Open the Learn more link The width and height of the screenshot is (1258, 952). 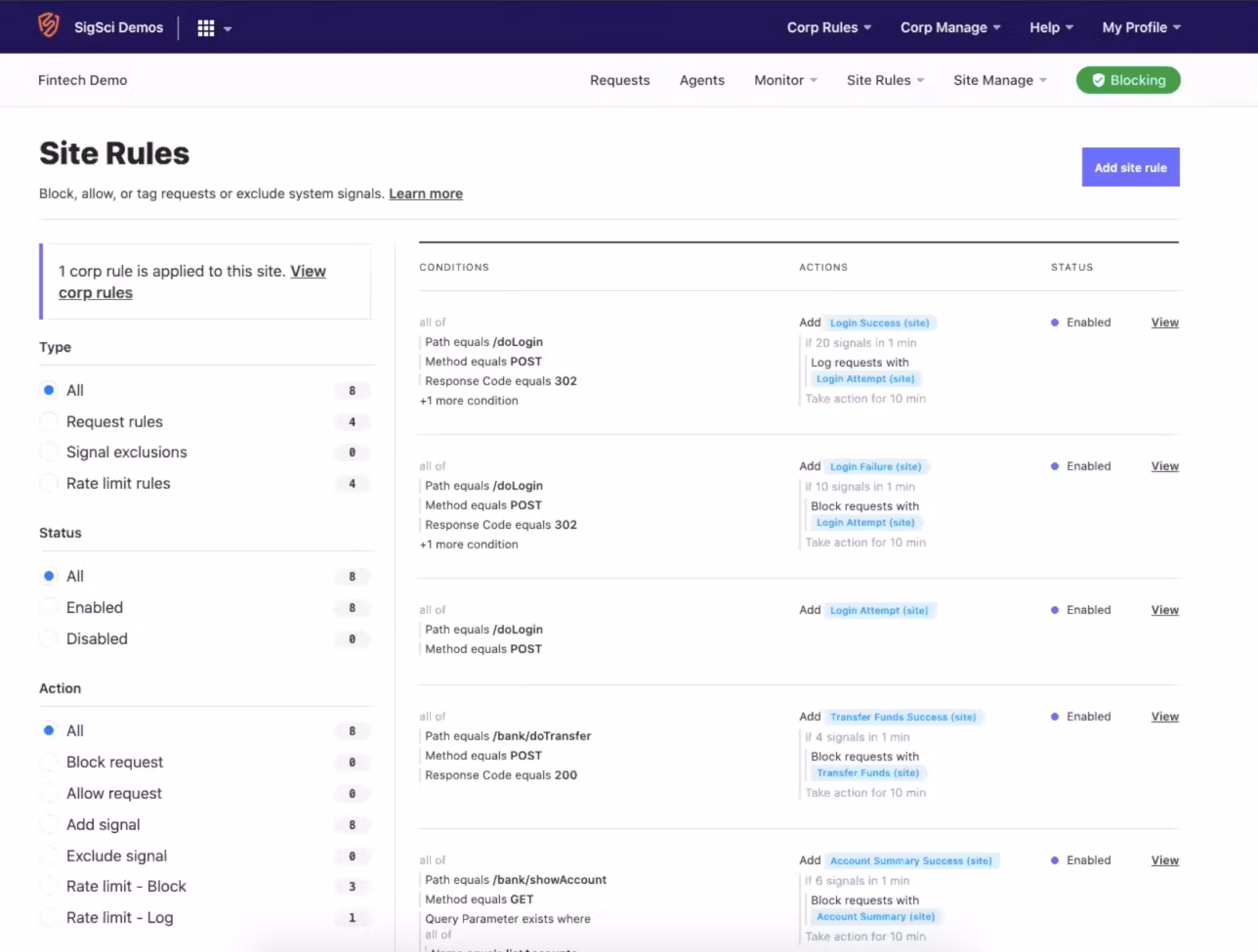[x=425, y=194]
